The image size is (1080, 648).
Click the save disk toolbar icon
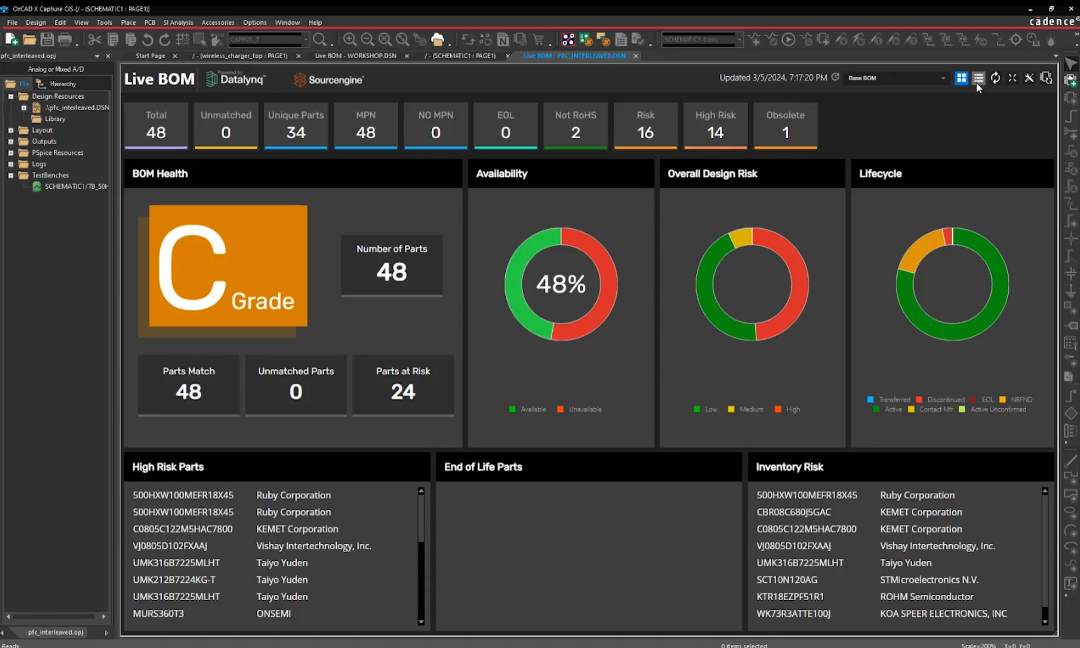click(47, 40)
